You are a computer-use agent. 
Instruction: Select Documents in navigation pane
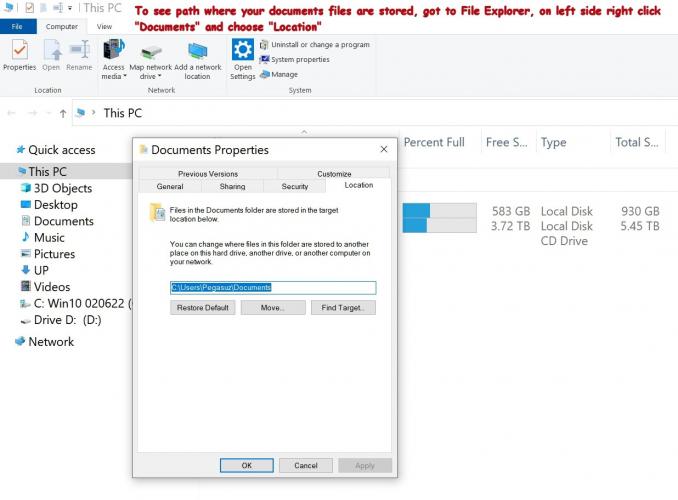(x=64, y=221)
